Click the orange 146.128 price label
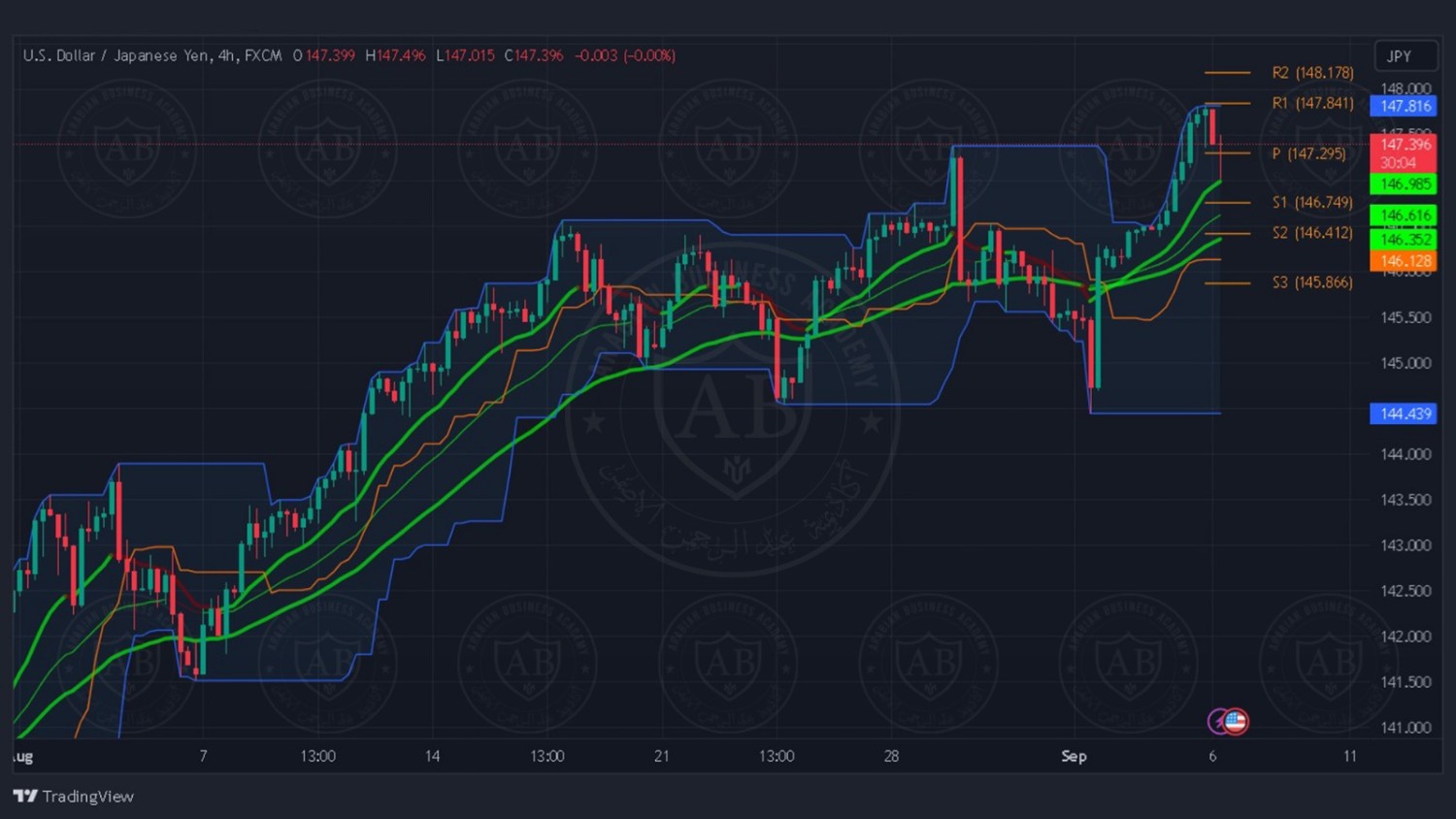The height and width of the screenshot is (819, 1456). (x=1404, y=260)
